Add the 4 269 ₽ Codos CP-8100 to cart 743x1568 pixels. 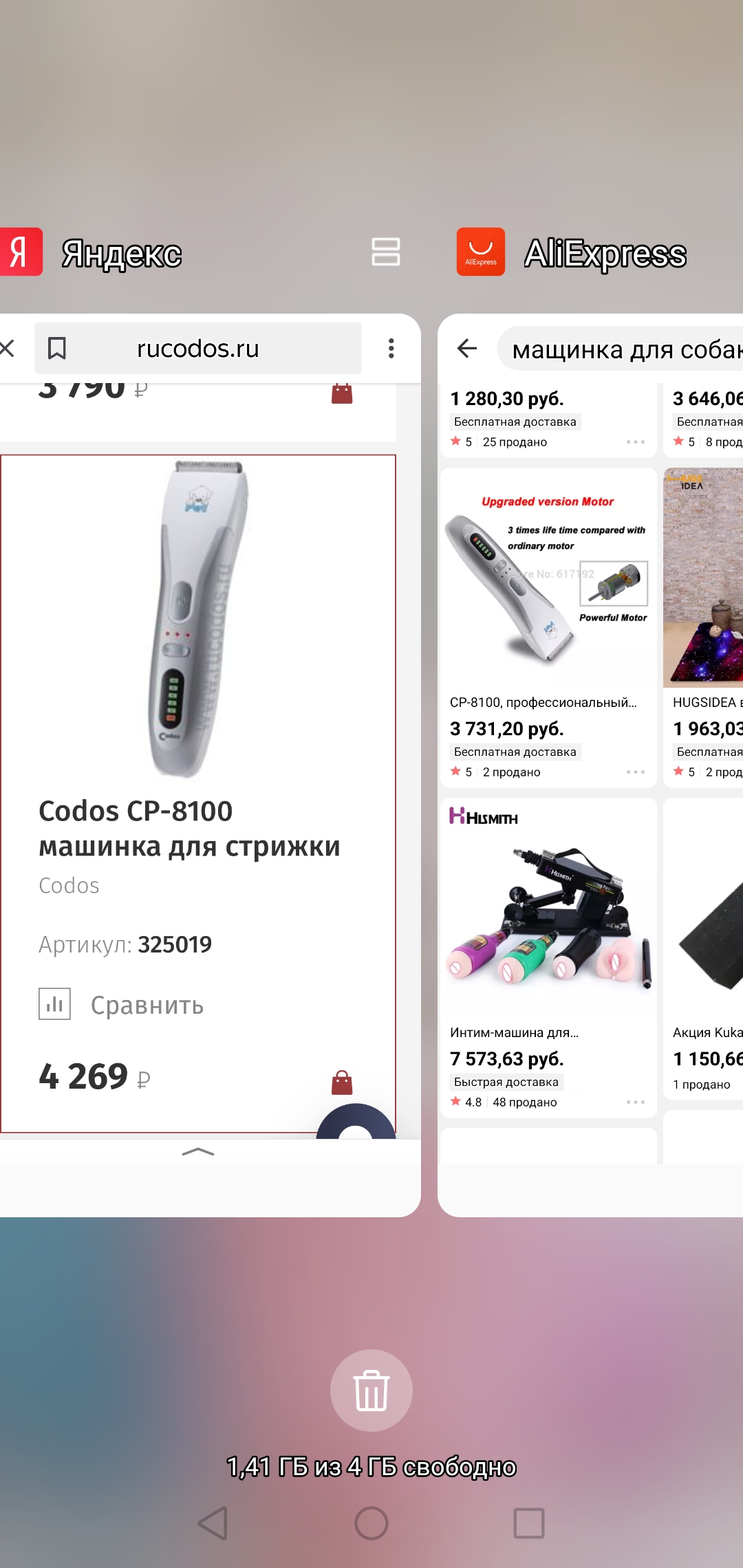pos(342,1082)
